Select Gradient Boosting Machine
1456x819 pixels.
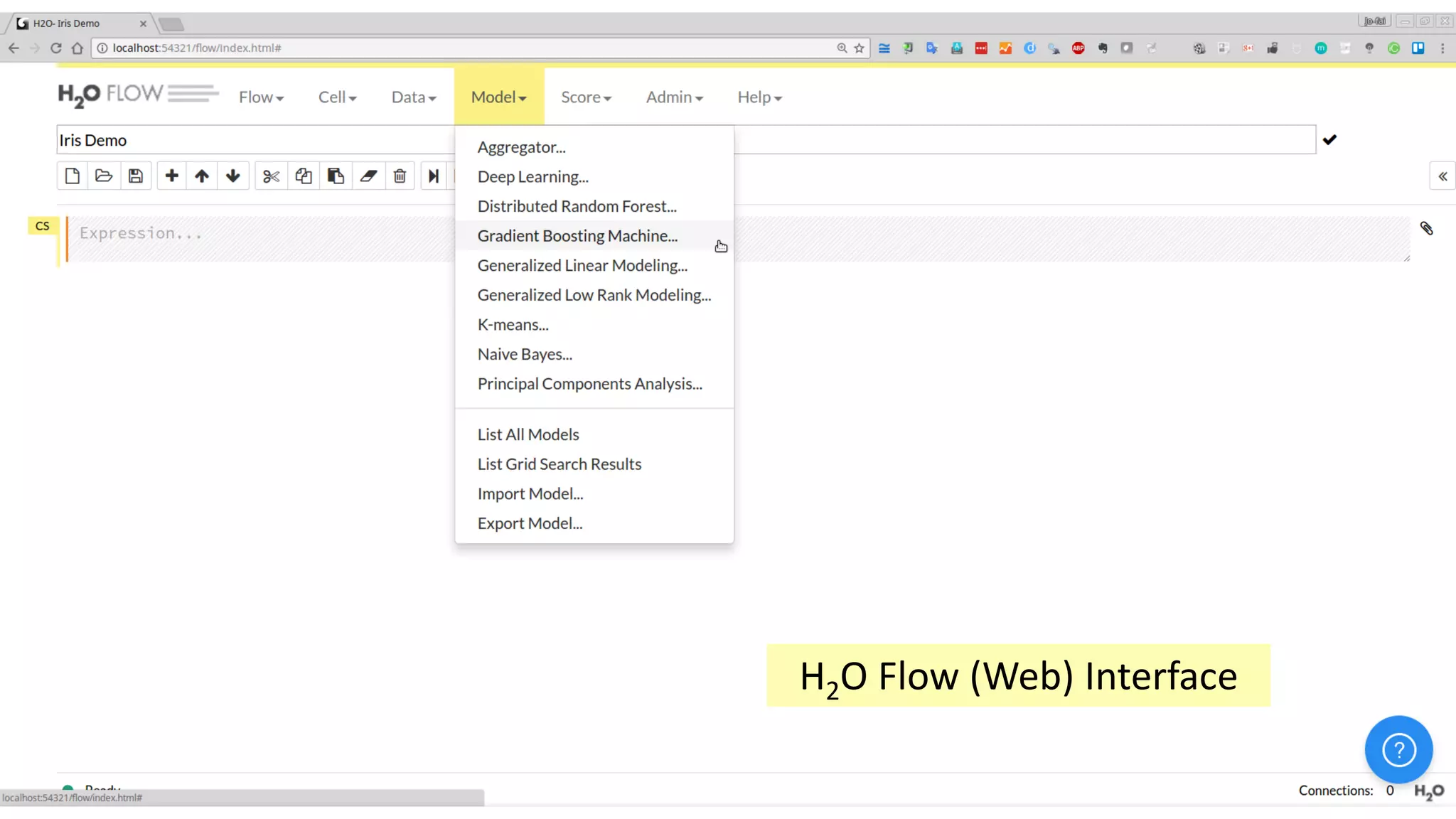594,236
